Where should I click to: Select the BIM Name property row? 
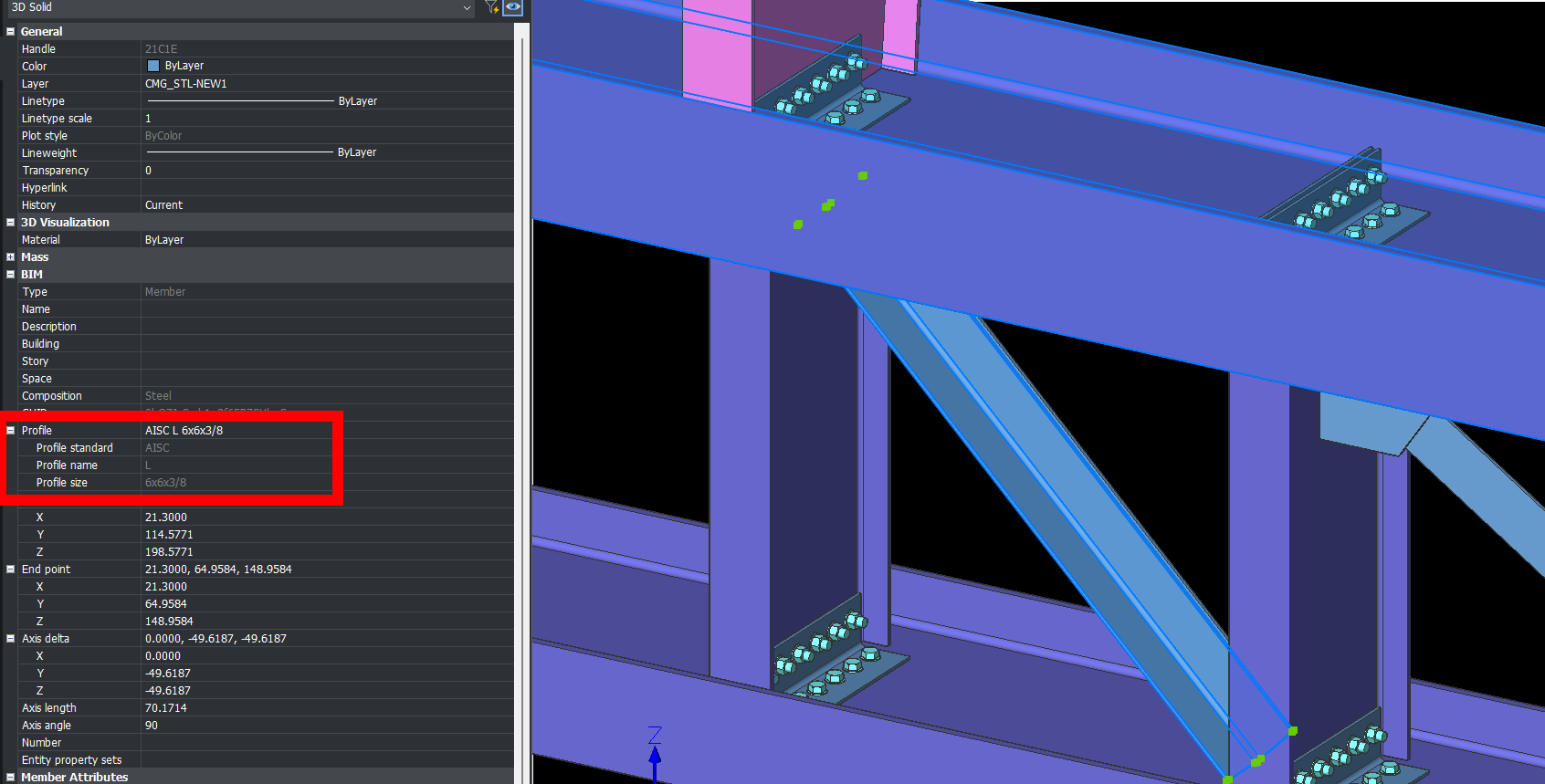tap(266, 309)
